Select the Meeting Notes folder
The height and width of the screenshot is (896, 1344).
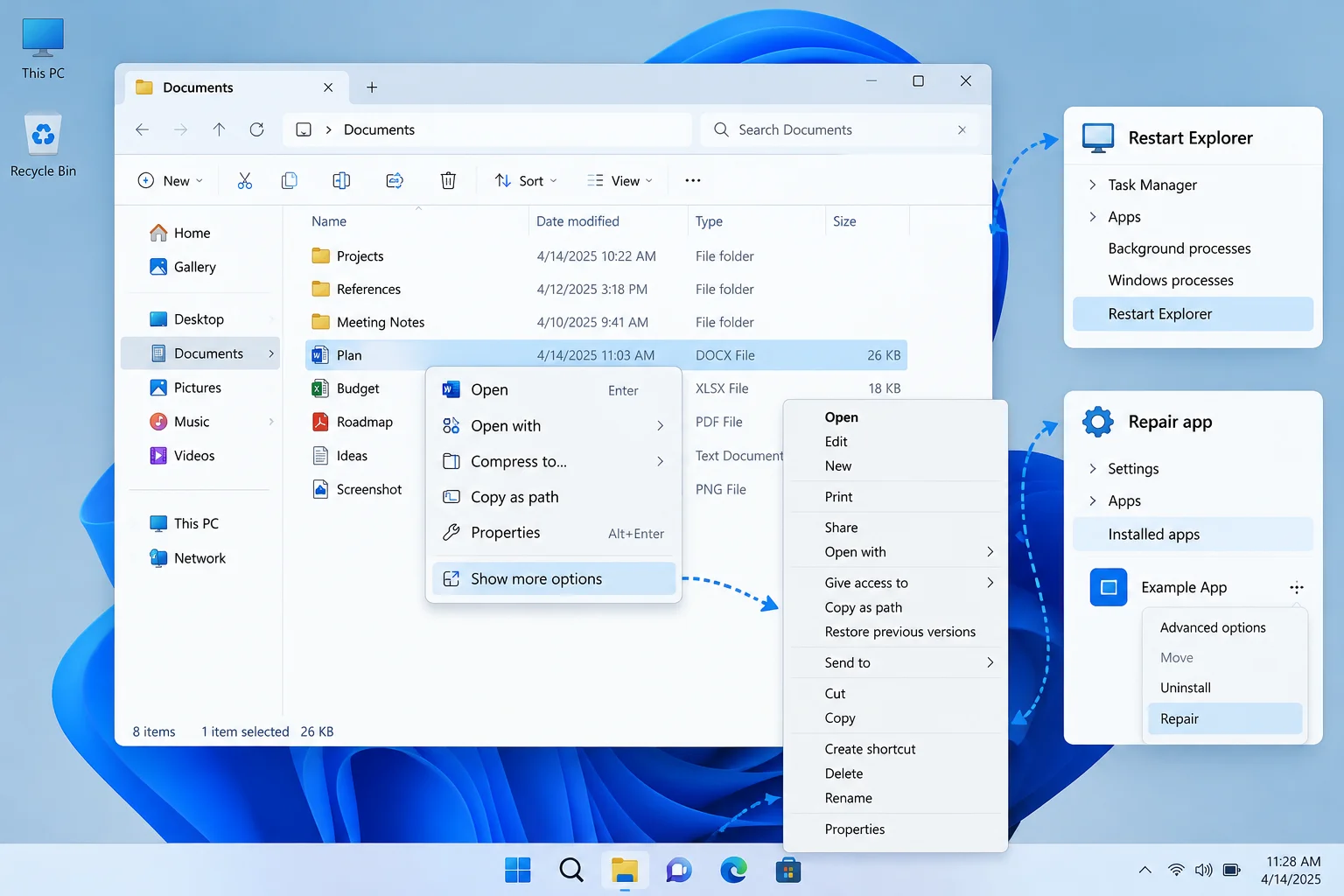[605, 322]
